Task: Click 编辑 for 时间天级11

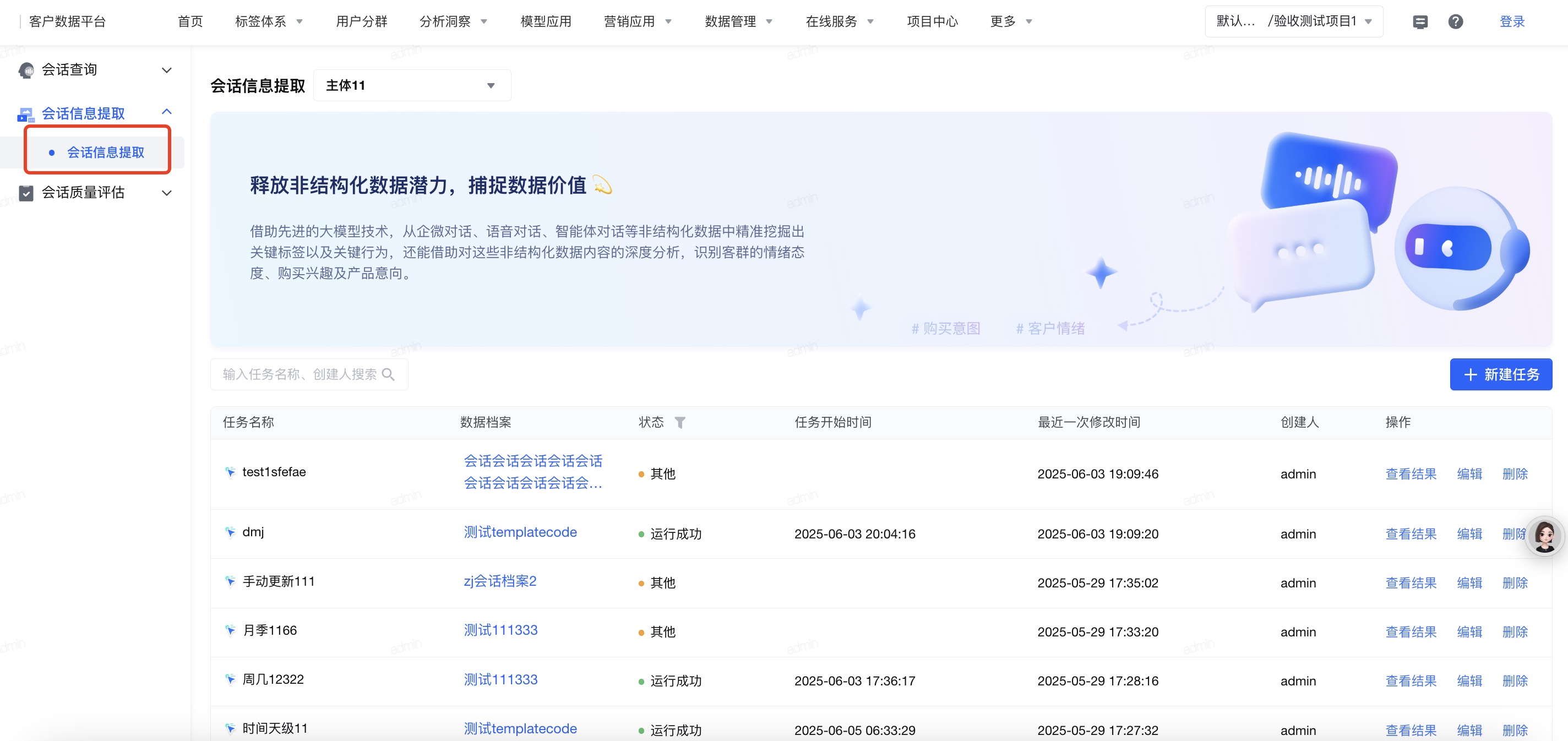Action: [1469, 731]
